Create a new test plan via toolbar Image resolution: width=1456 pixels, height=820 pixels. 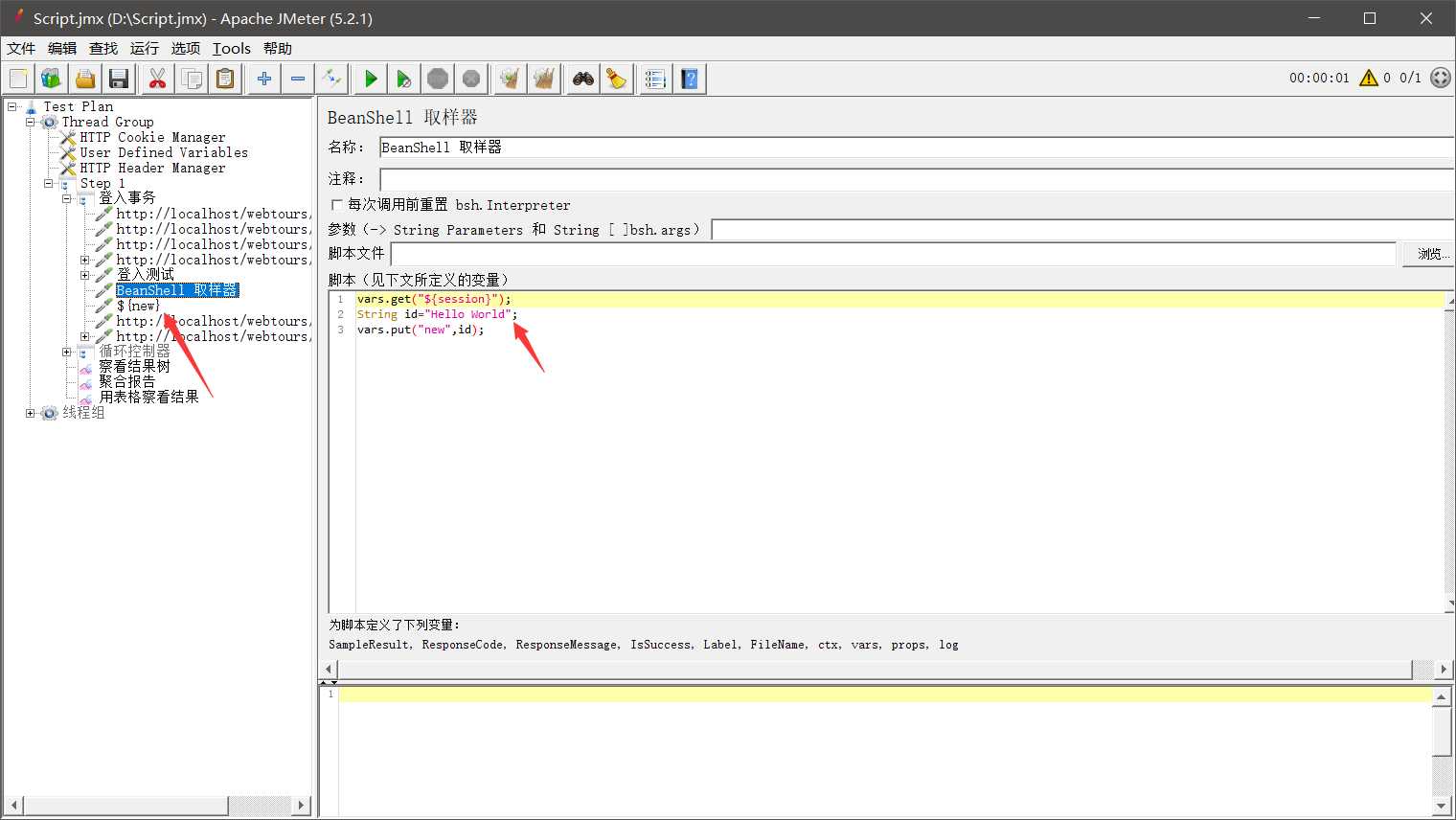(19, 79)
